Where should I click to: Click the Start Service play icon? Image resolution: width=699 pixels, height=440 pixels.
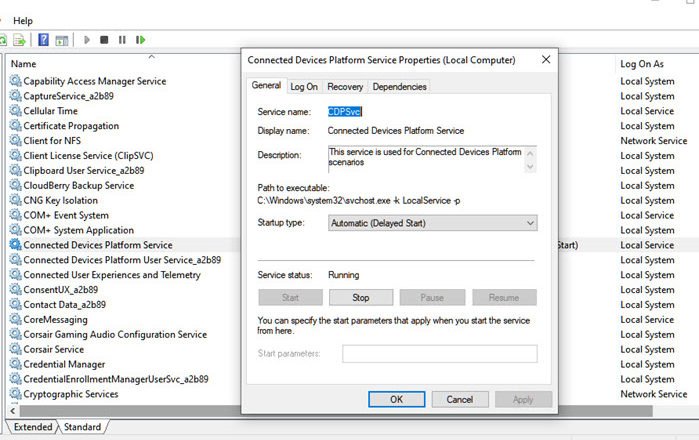(87, 40)
